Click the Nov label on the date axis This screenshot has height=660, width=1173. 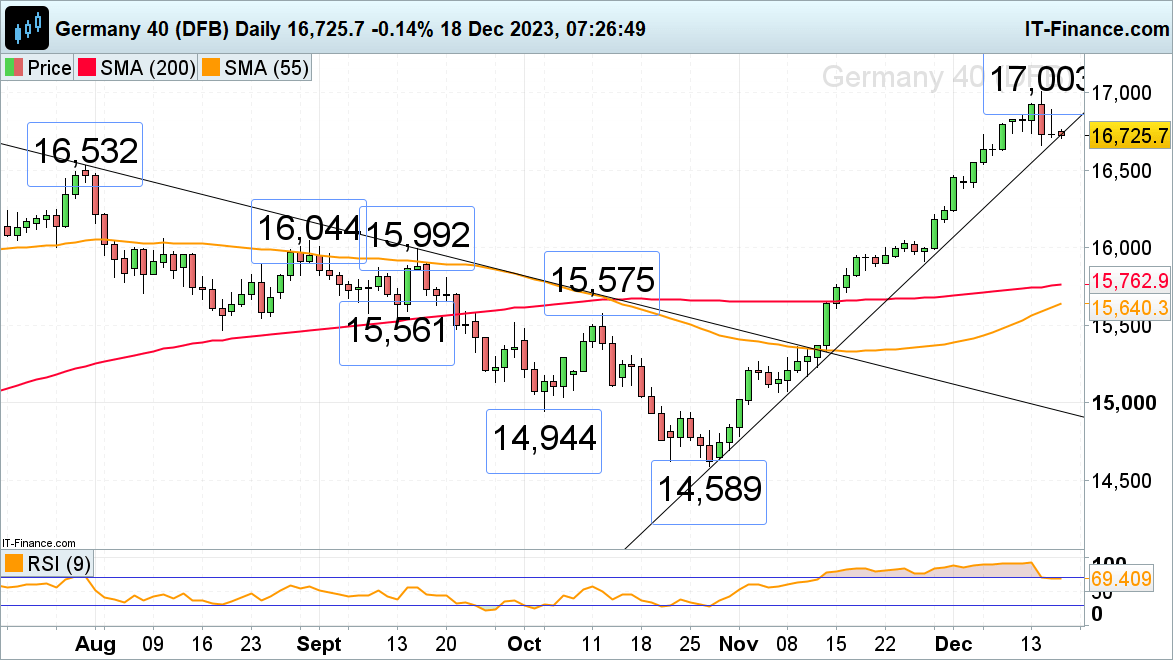tap(738, 644)
